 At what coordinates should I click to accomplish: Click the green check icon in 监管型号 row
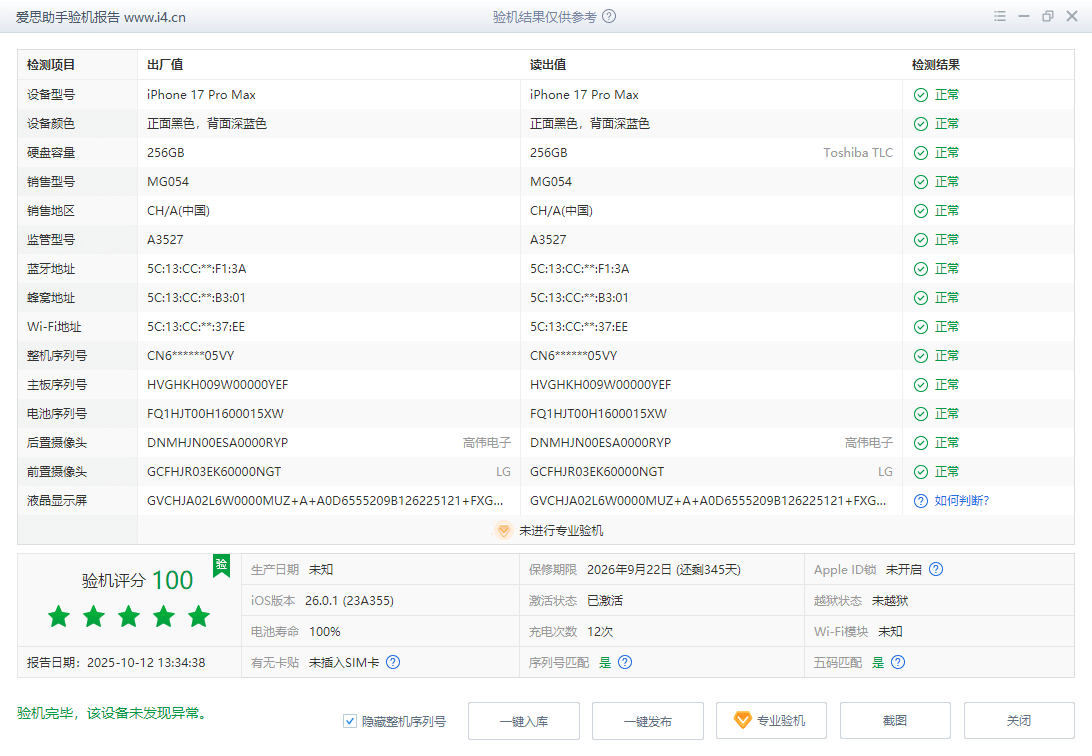pyautogui.click(x=921, y=240)
